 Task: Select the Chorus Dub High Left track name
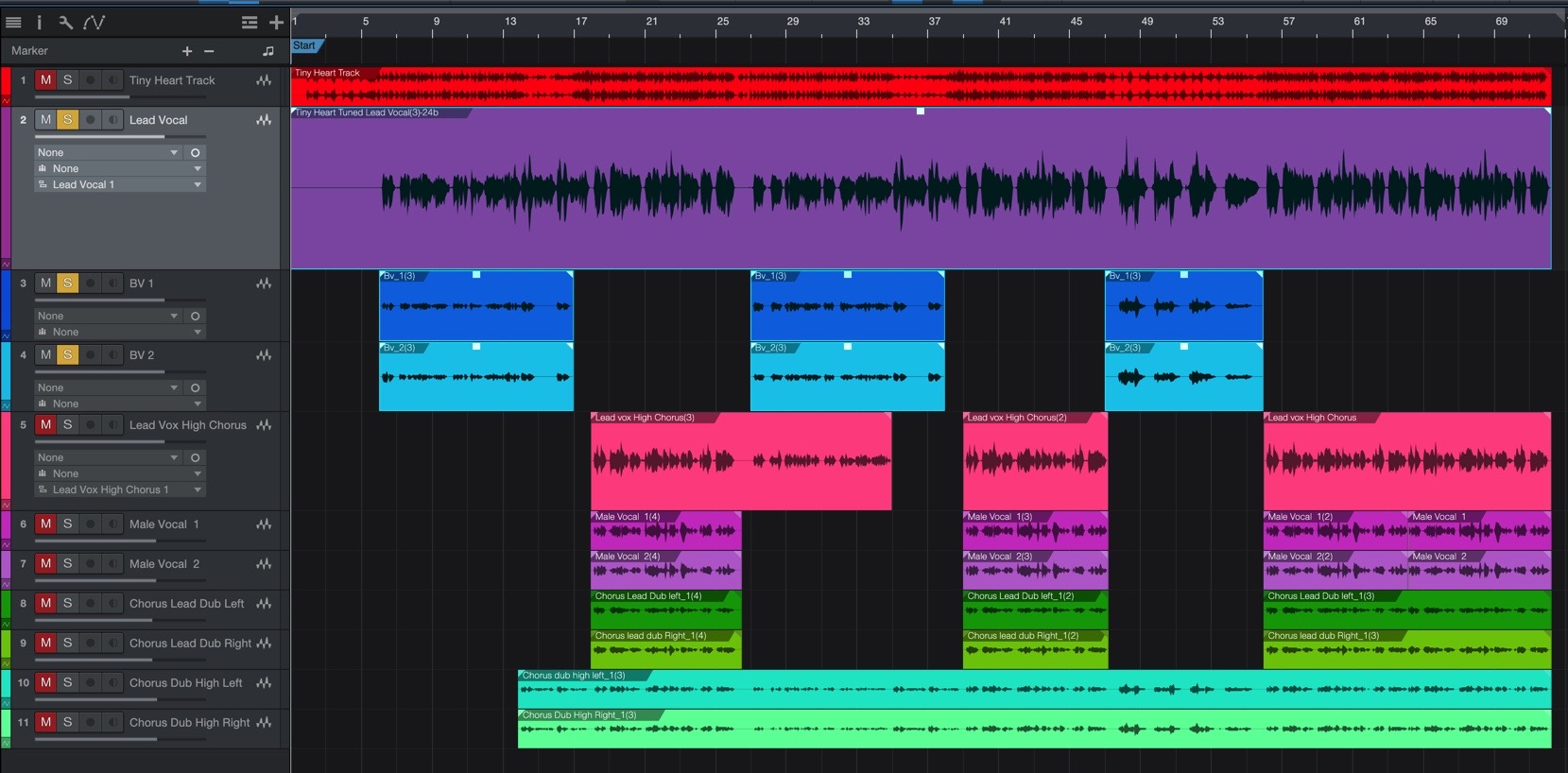(x=185, y=682)
